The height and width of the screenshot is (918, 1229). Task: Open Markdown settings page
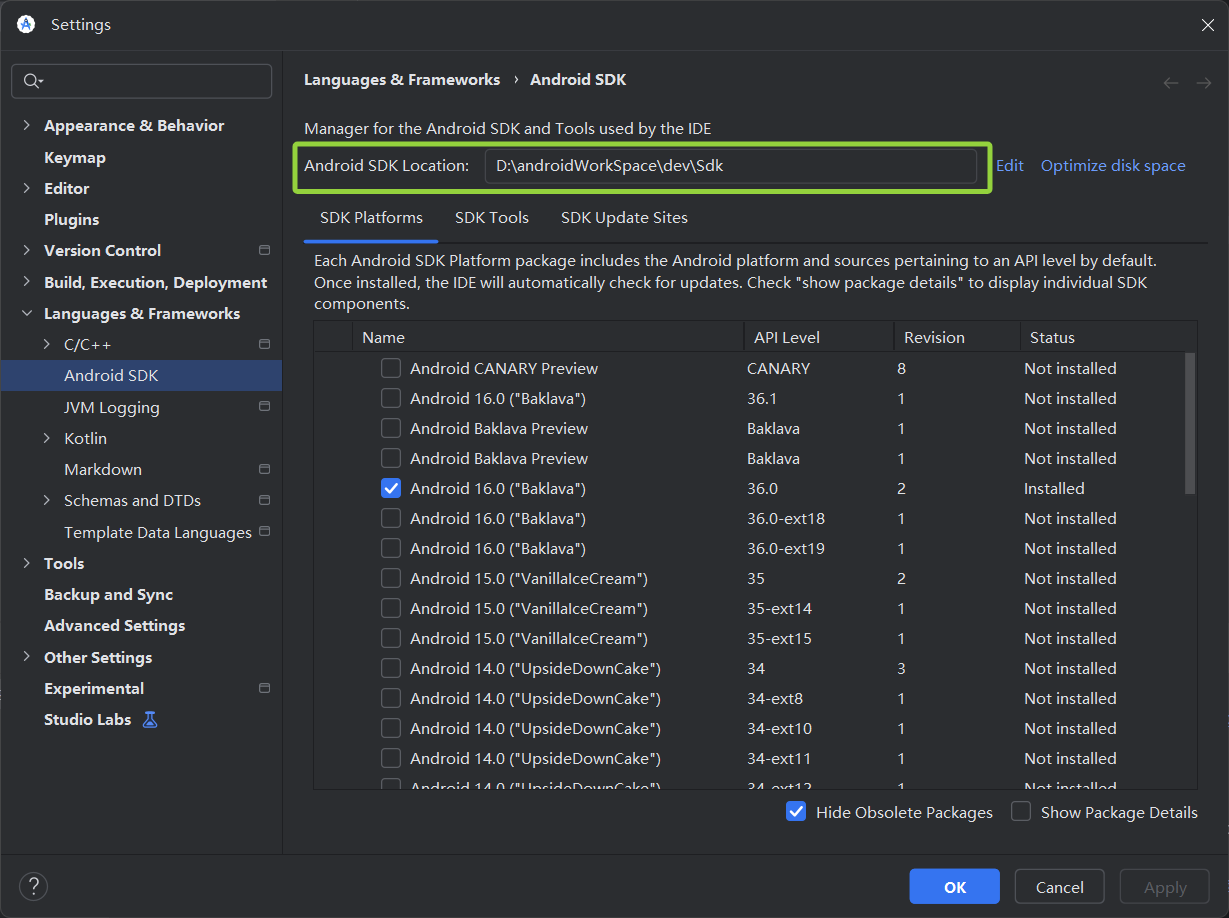pyautogui.click(x=103, y=469)
